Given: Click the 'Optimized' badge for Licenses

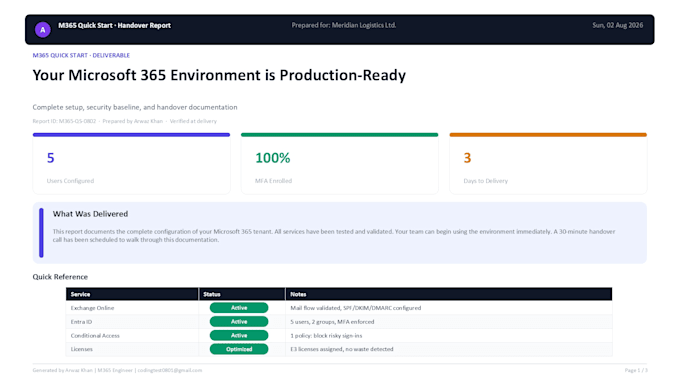Looking at the screenshot, I should (x=239, y=349).
